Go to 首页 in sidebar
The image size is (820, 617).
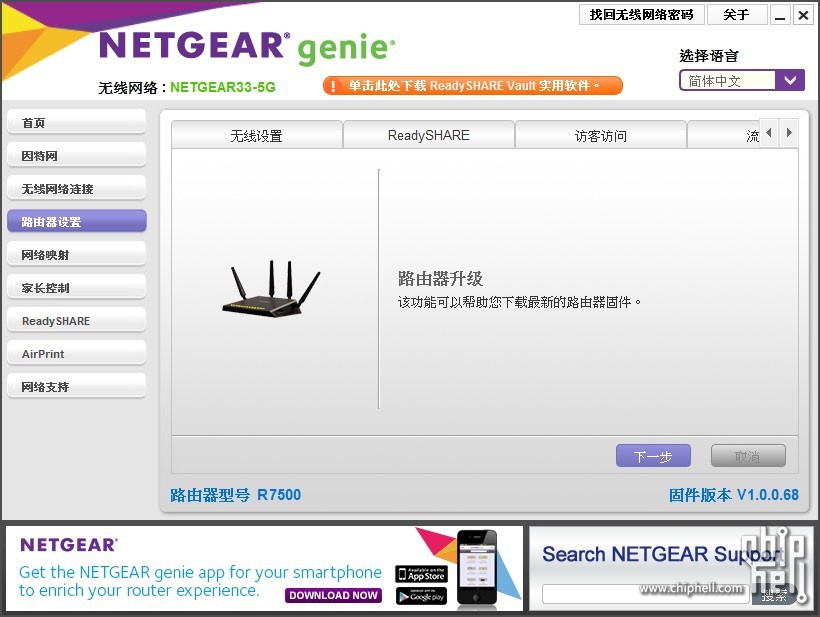(76, 123)
